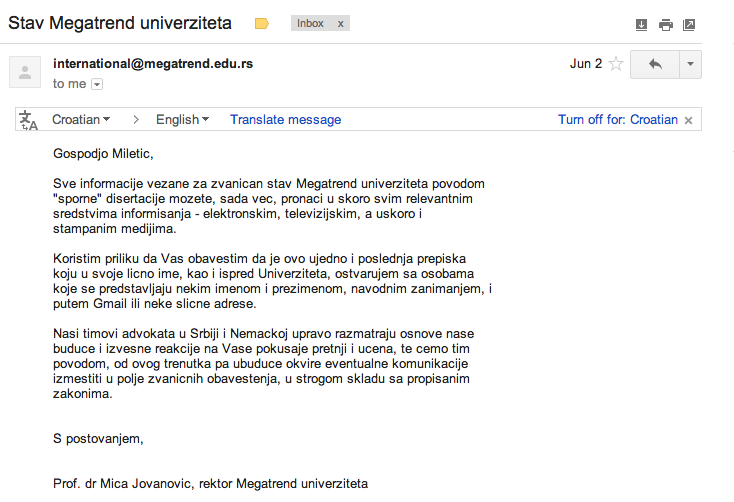Image resolution: width=734 pixels, height=502 pixels.
Task: Click the Jun 2 date stamp
Action: pyautogui.click(x=586, y=64)
